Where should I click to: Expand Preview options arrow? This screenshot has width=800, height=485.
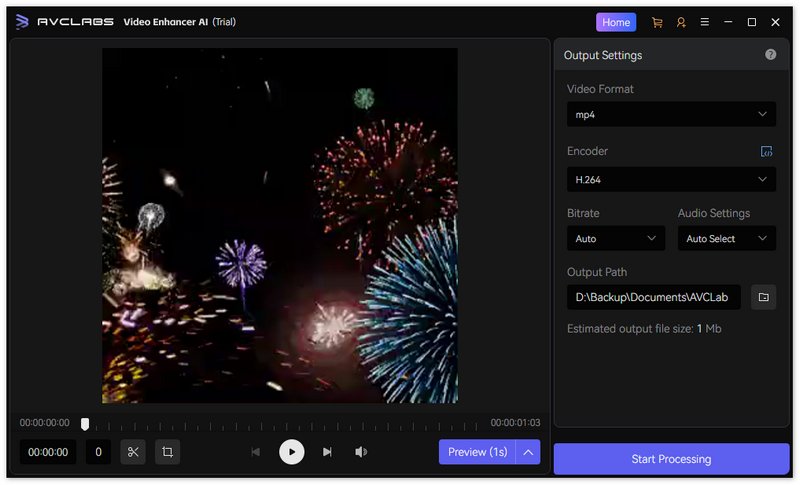tap(529, 452)
